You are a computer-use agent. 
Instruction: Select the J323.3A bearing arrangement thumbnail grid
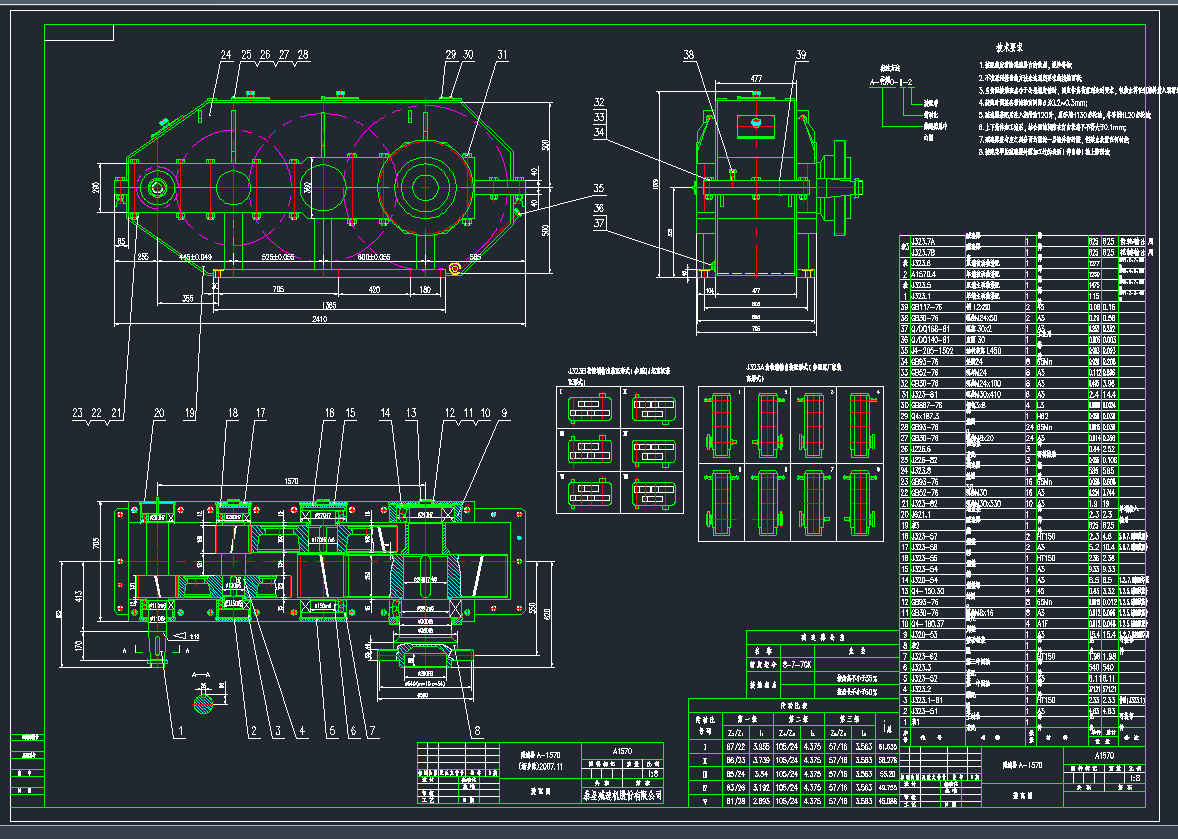(x=790, y=450)
